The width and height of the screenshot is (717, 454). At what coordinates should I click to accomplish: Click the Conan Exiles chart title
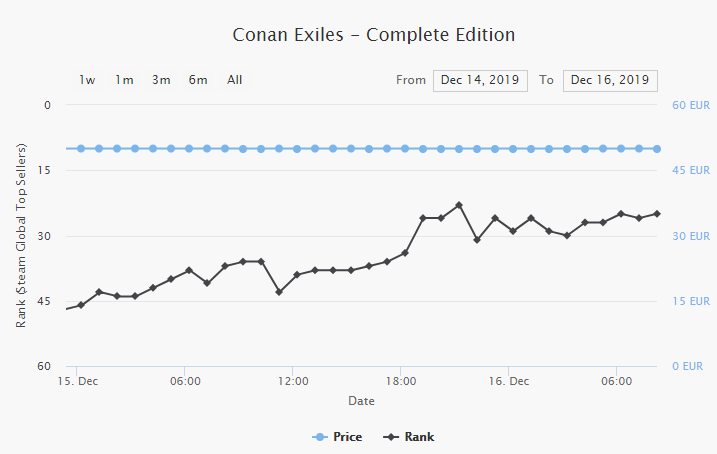(x=374, y=35)
